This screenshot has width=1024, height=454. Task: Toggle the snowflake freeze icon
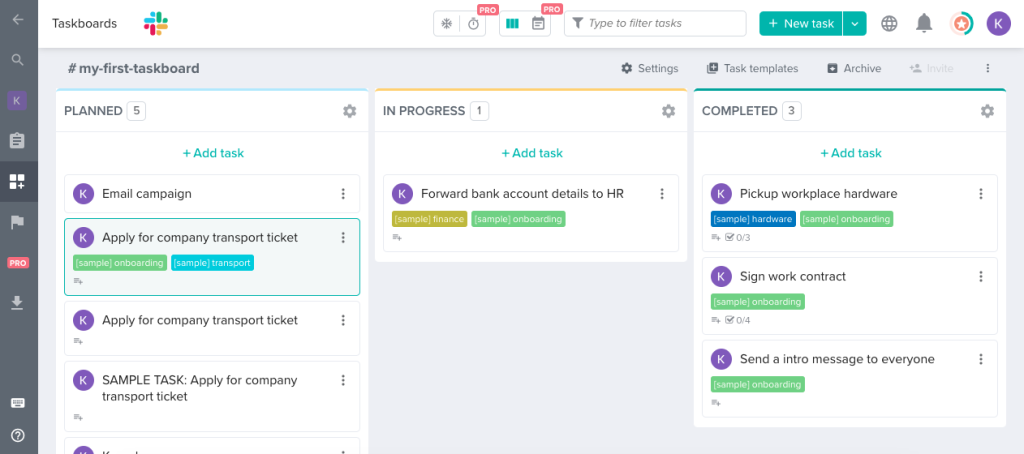click(447, 24)
